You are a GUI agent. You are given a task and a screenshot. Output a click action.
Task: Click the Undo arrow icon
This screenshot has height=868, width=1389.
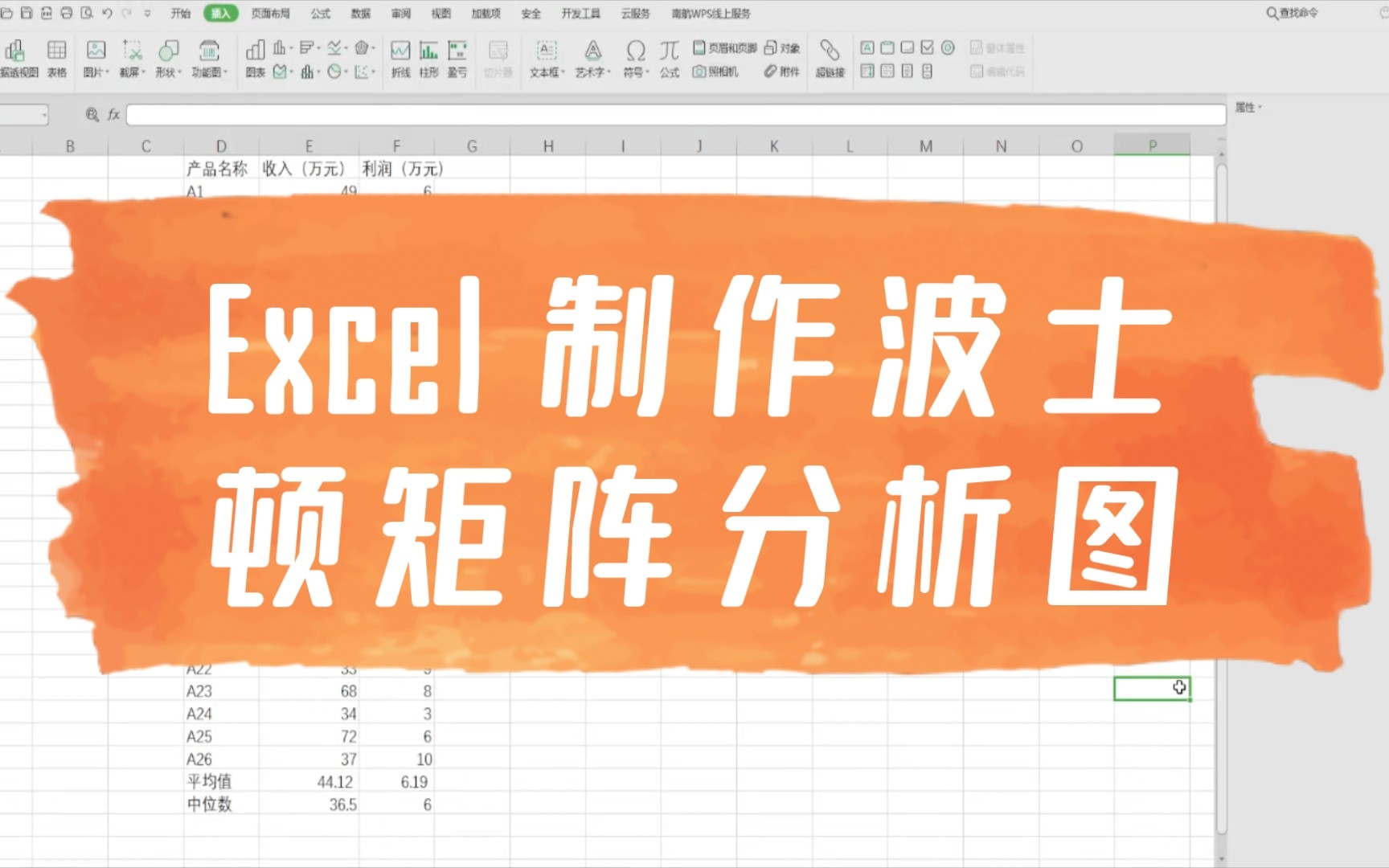107,13
